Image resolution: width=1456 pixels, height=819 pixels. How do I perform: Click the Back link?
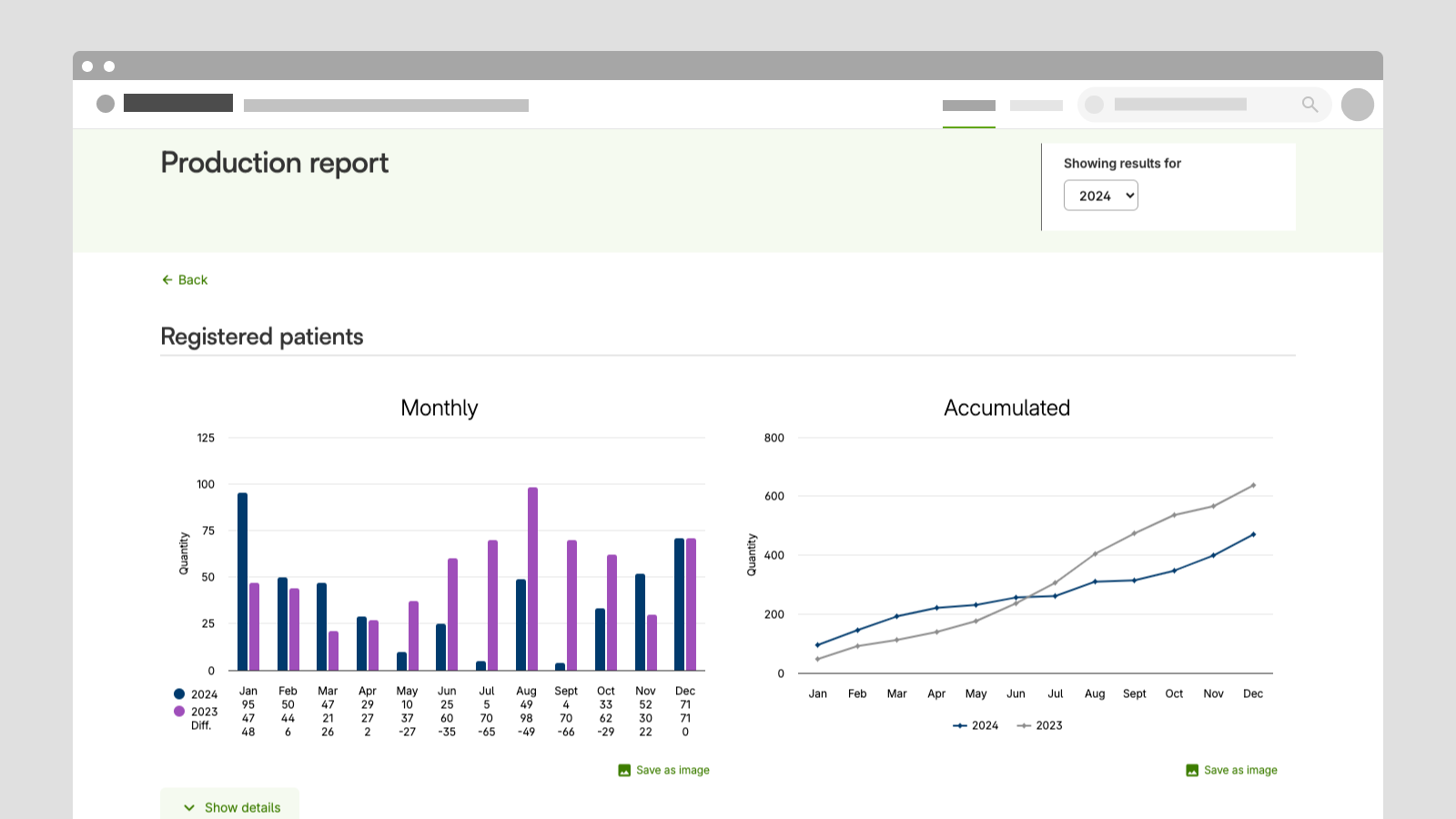[185, 280]
